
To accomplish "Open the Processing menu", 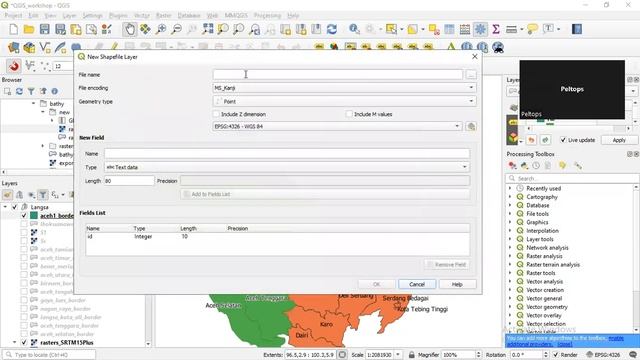I will click(x=267, y=16).
